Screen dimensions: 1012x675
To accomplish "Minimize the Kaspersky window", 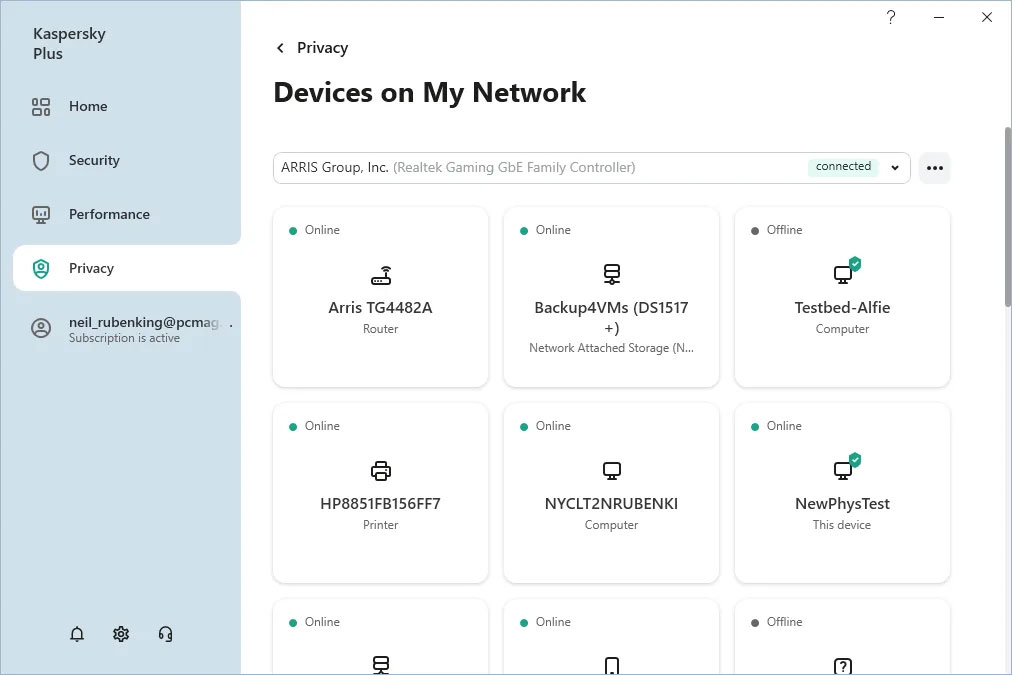I will pos(939,17).
